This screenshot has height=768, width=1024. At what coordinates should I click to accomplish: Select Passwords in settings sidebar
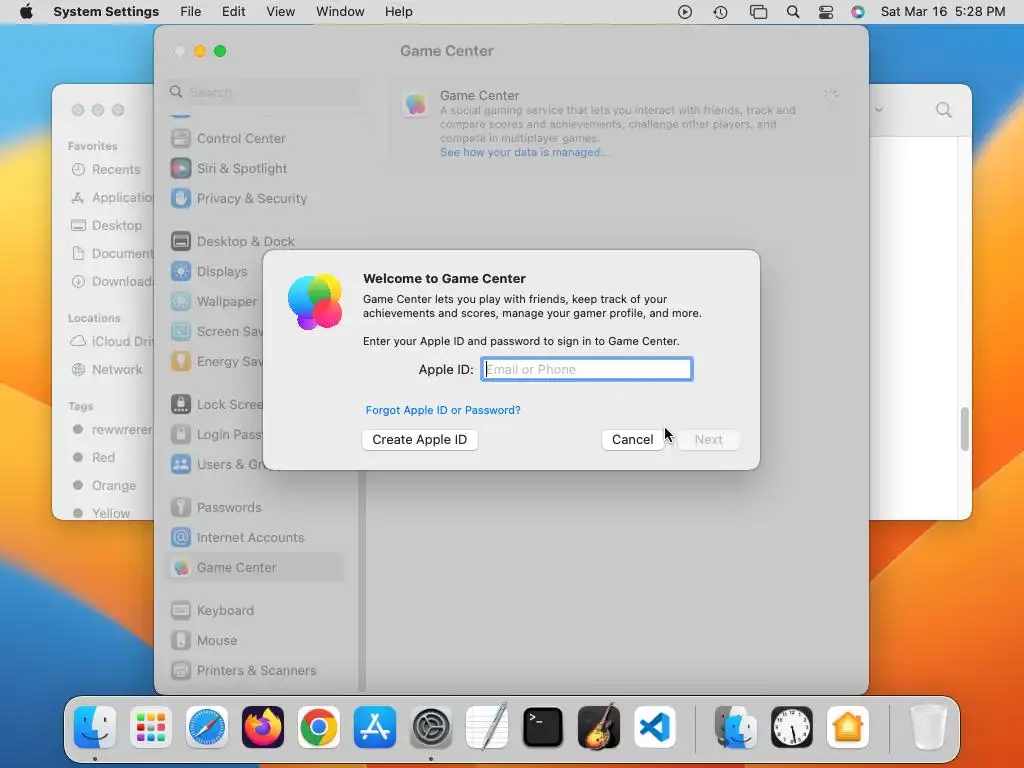[x=255, y=507]
